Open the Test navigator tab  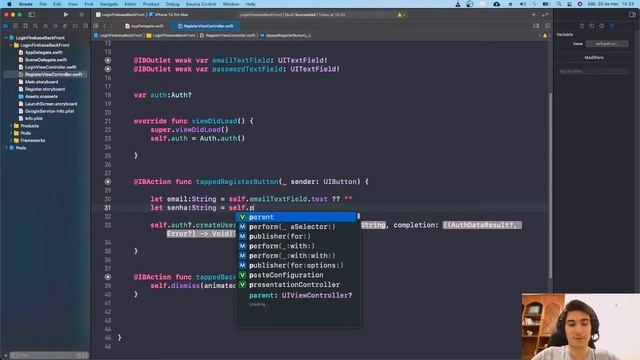click(55, 26)
